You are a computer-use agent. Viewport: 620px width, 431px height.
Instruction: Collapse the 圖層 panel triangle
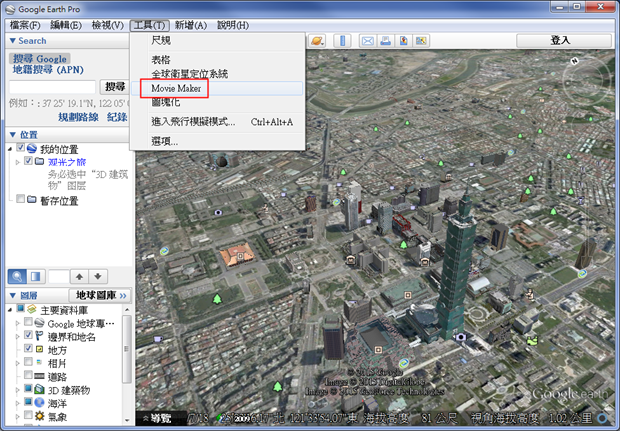pyautogui.click(x=12, y=295)
